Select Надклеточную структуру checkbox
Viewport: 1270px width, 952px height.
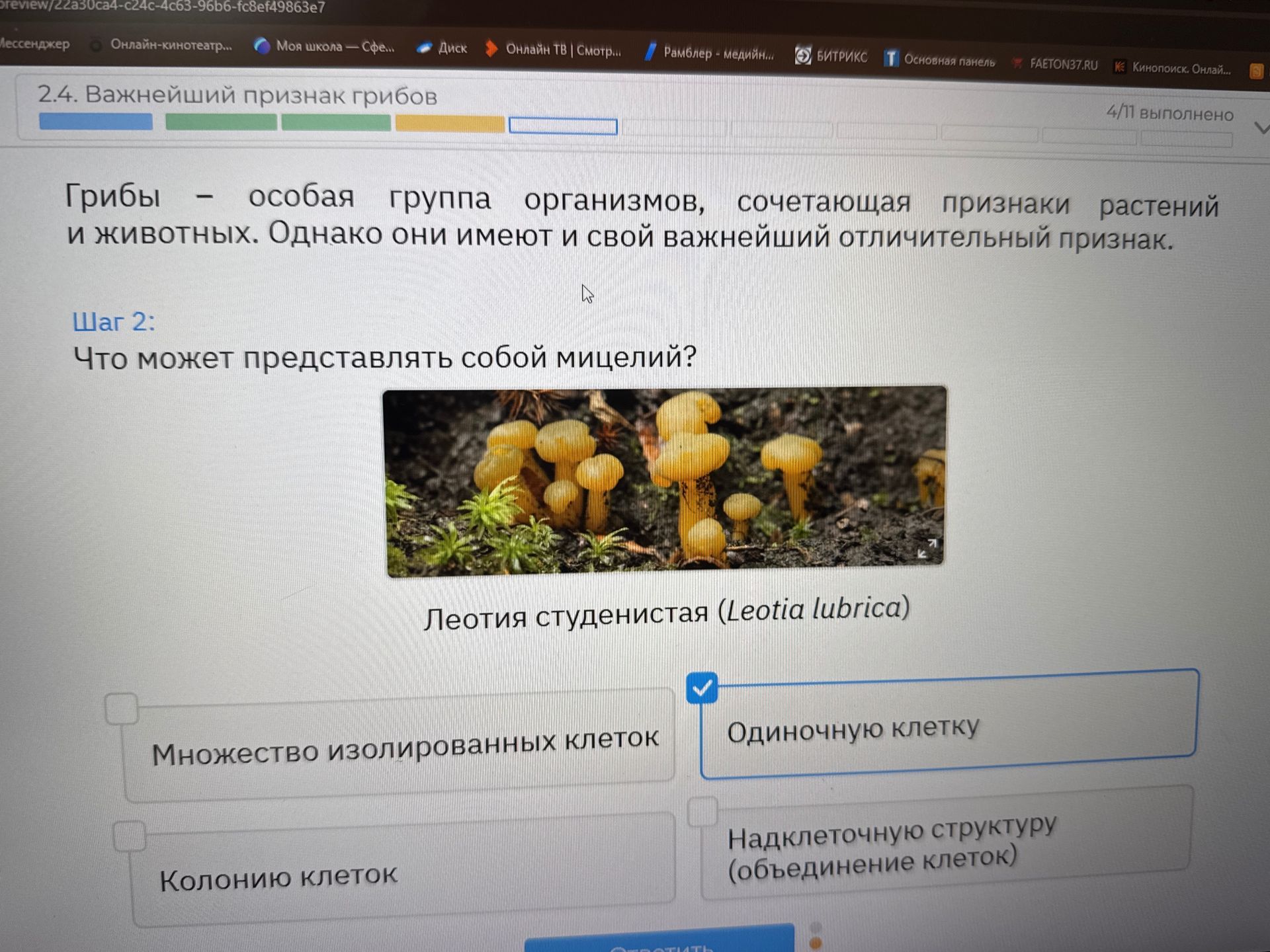[x=702, y=812]
